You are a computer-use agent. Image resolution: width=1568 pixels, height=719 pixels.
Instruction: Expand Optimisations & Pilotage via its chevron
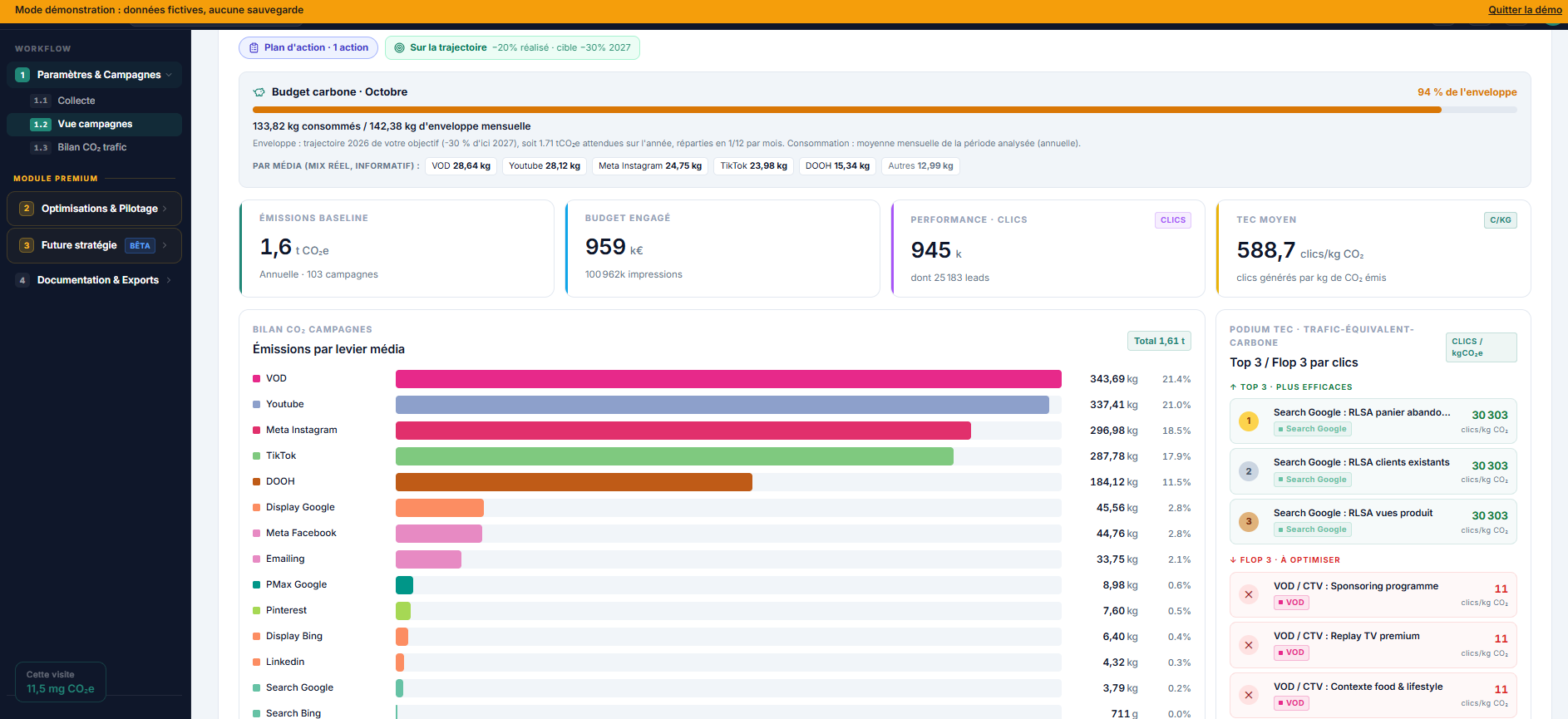point(165,209)
